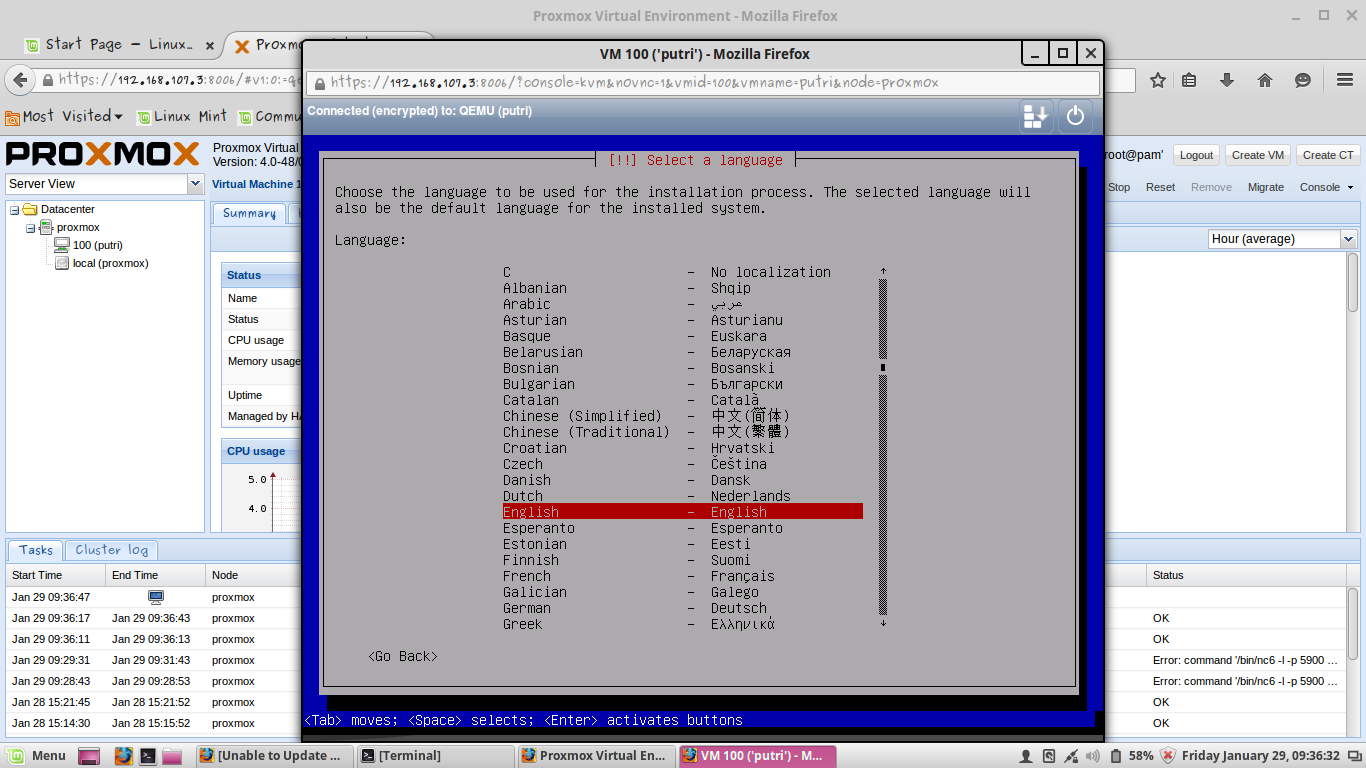The height and width of the screenshot is (768, 1366).
Task: Click the back arrow in Proxmox browser window
Action: pyautogui.click(x=19, y=80)
